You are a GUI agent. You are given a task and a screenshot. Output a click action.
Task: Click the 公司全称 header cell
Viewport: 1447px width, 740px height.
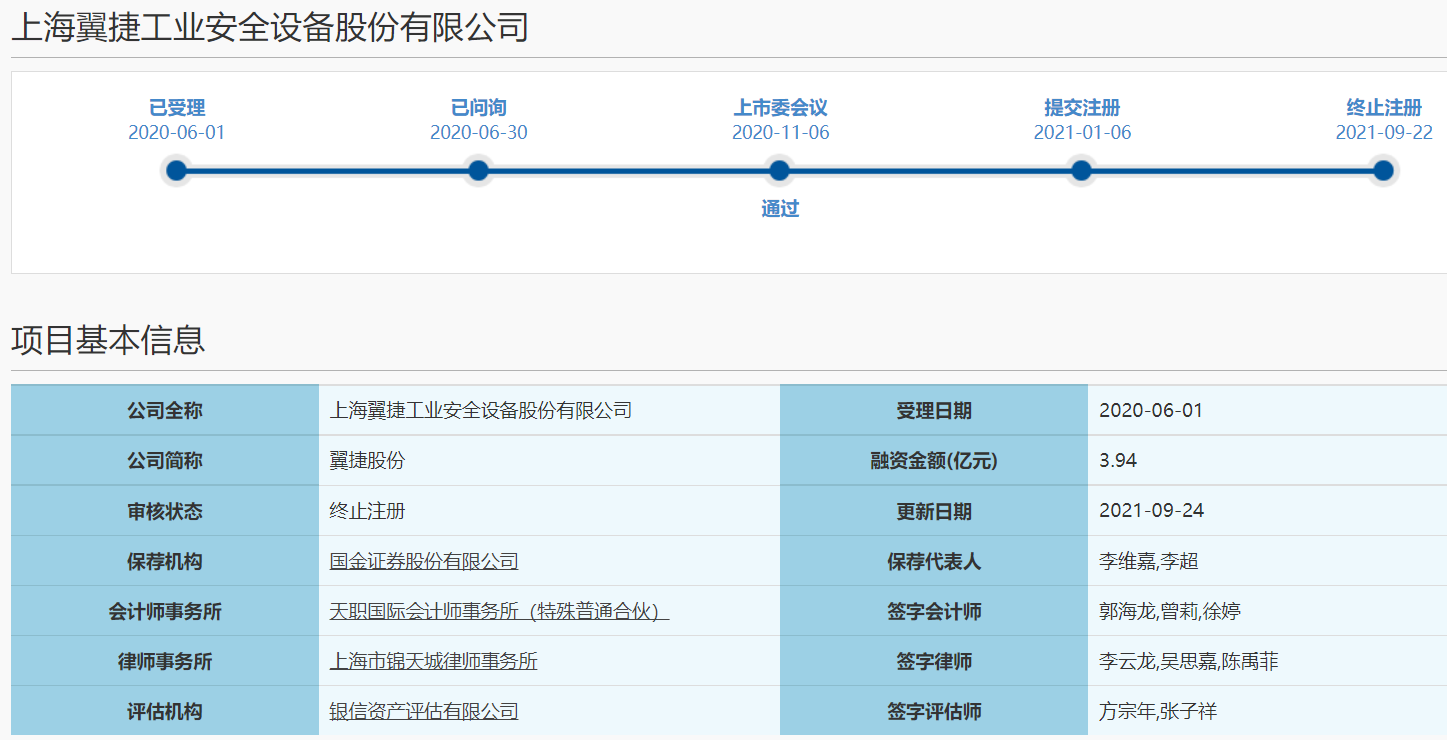tap(165, 411)
